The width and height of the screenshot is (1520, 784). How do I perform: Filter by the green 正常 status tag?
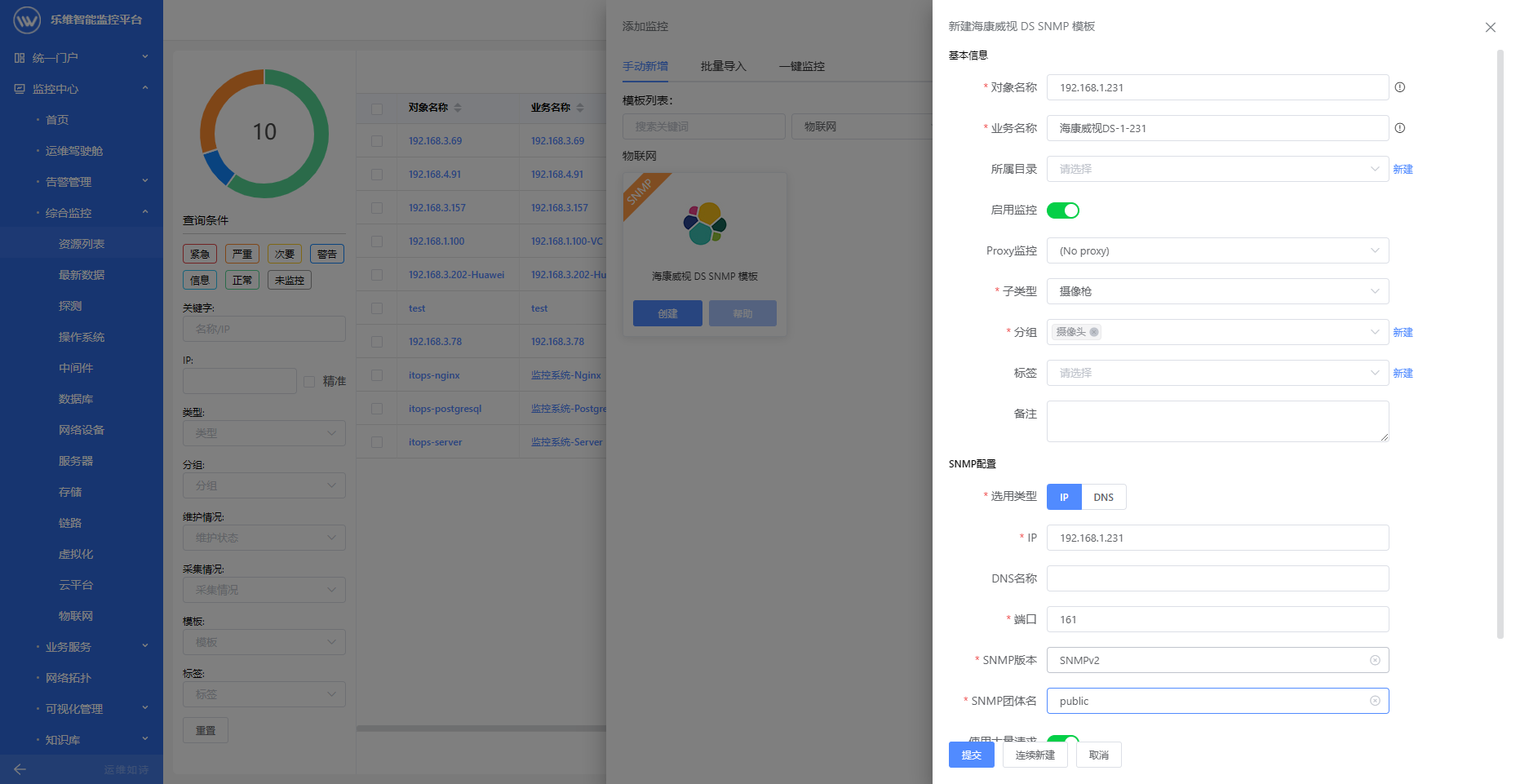(x=242, y=280)
